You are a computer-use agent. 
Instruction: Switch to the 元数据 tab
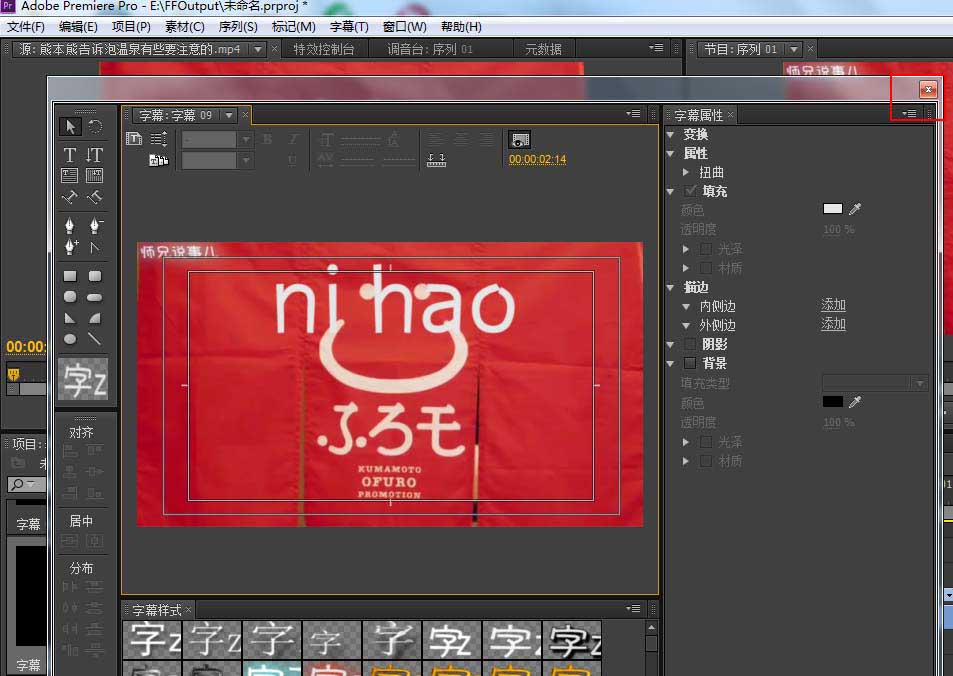point(543,47)
